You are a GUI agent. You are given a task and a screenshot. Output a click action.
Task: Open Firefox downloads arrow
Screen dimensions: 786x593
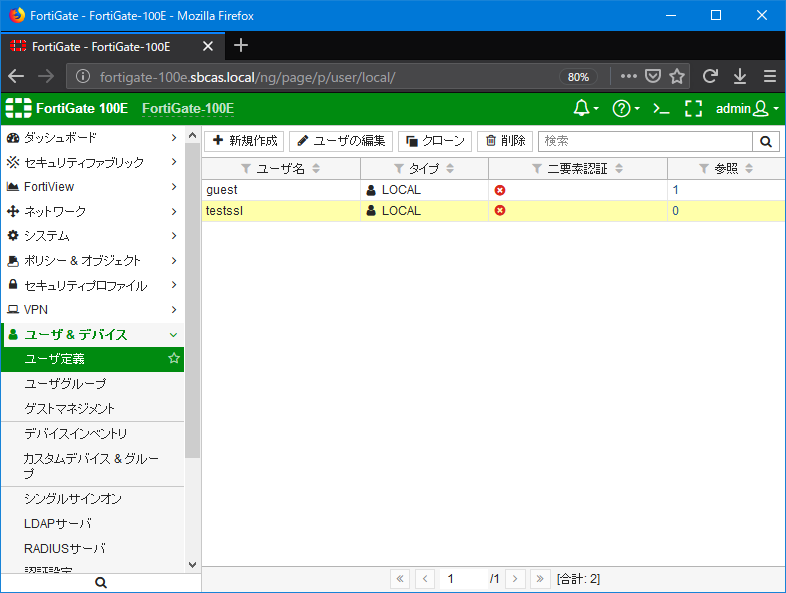[740, 76]
